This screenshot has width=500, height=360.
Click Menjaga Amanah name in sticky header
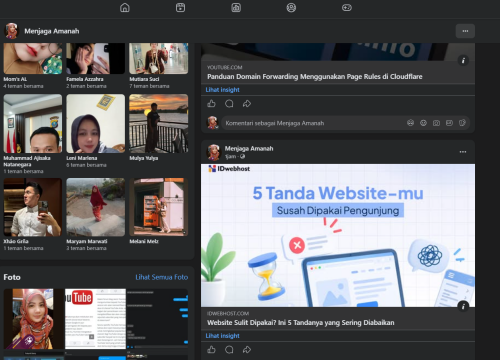tap(52, 31)
